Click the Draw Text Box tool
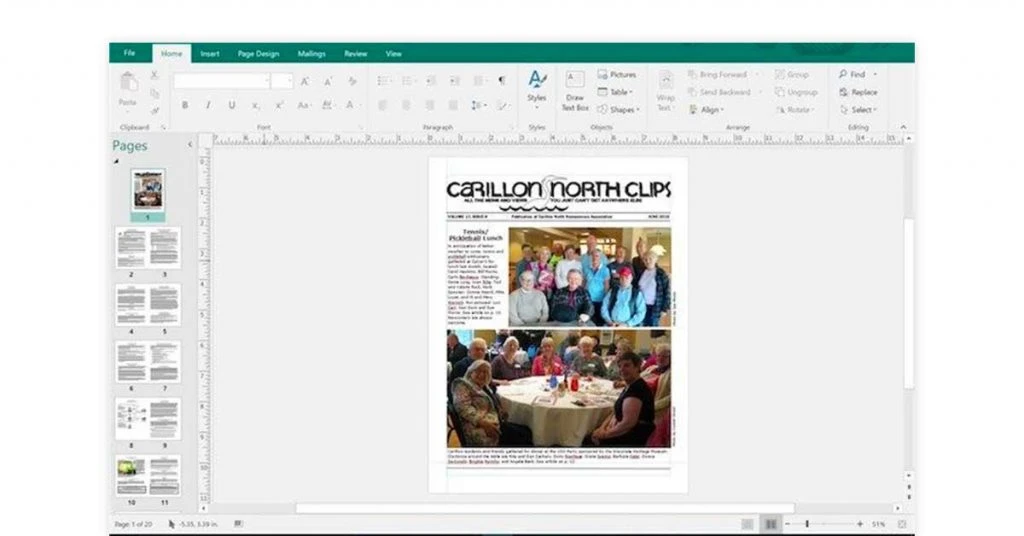1024x536 pixels. pyautogui.click(x=575, y=90)
